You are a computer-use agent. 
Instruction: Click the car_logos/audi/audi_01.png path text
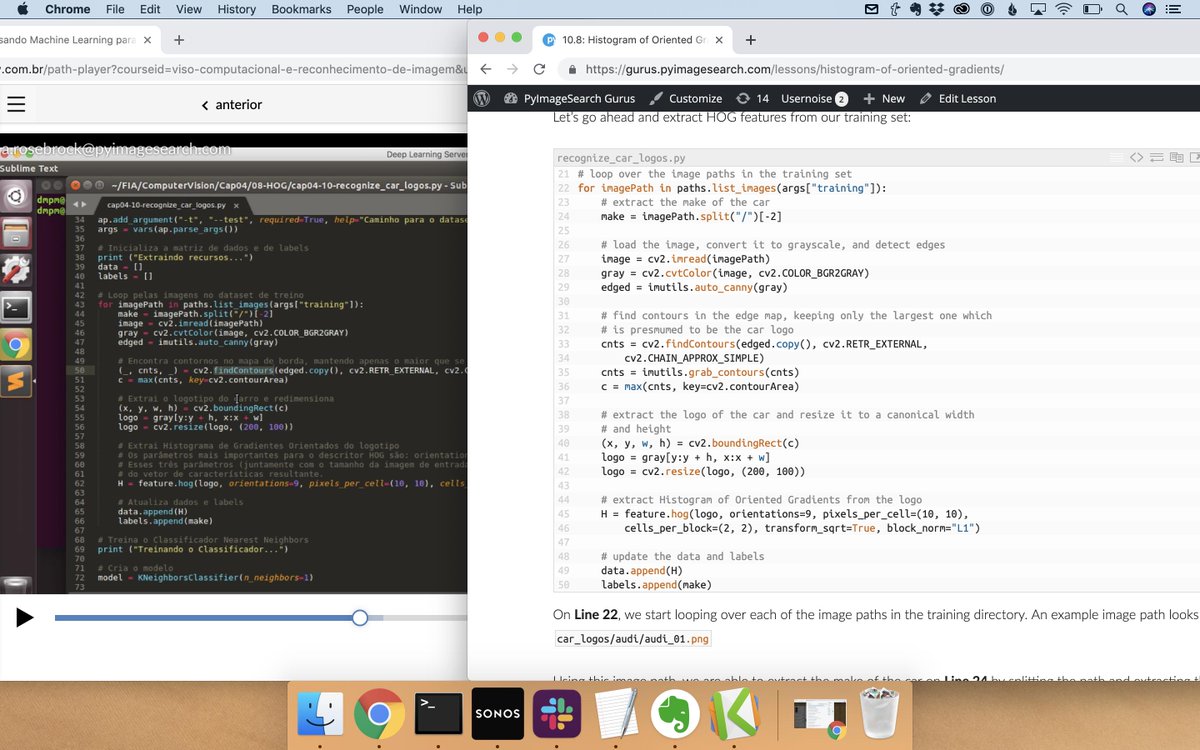coord(634,638)
